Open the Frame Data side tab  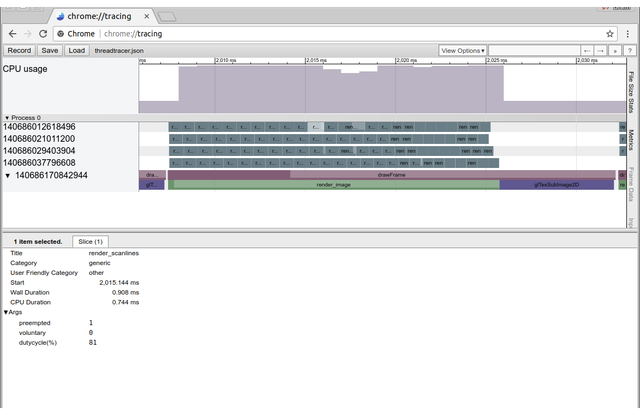(631, 184)
